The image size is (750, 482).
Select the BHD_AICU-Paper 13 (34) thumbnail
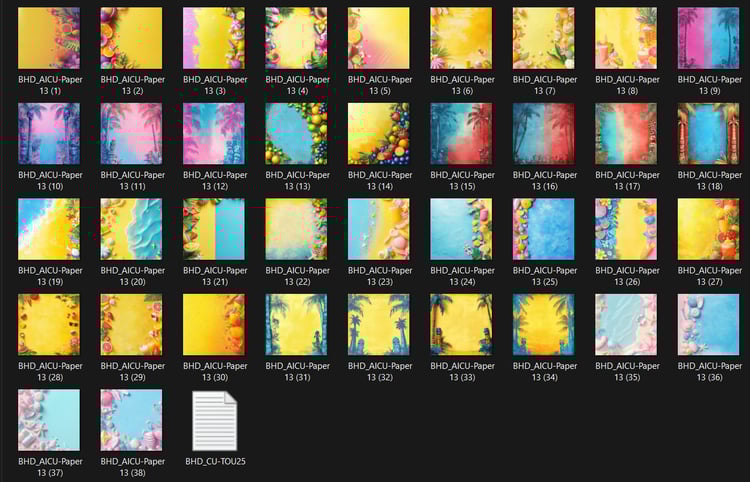pyautogui.click(x=544, y=325)
